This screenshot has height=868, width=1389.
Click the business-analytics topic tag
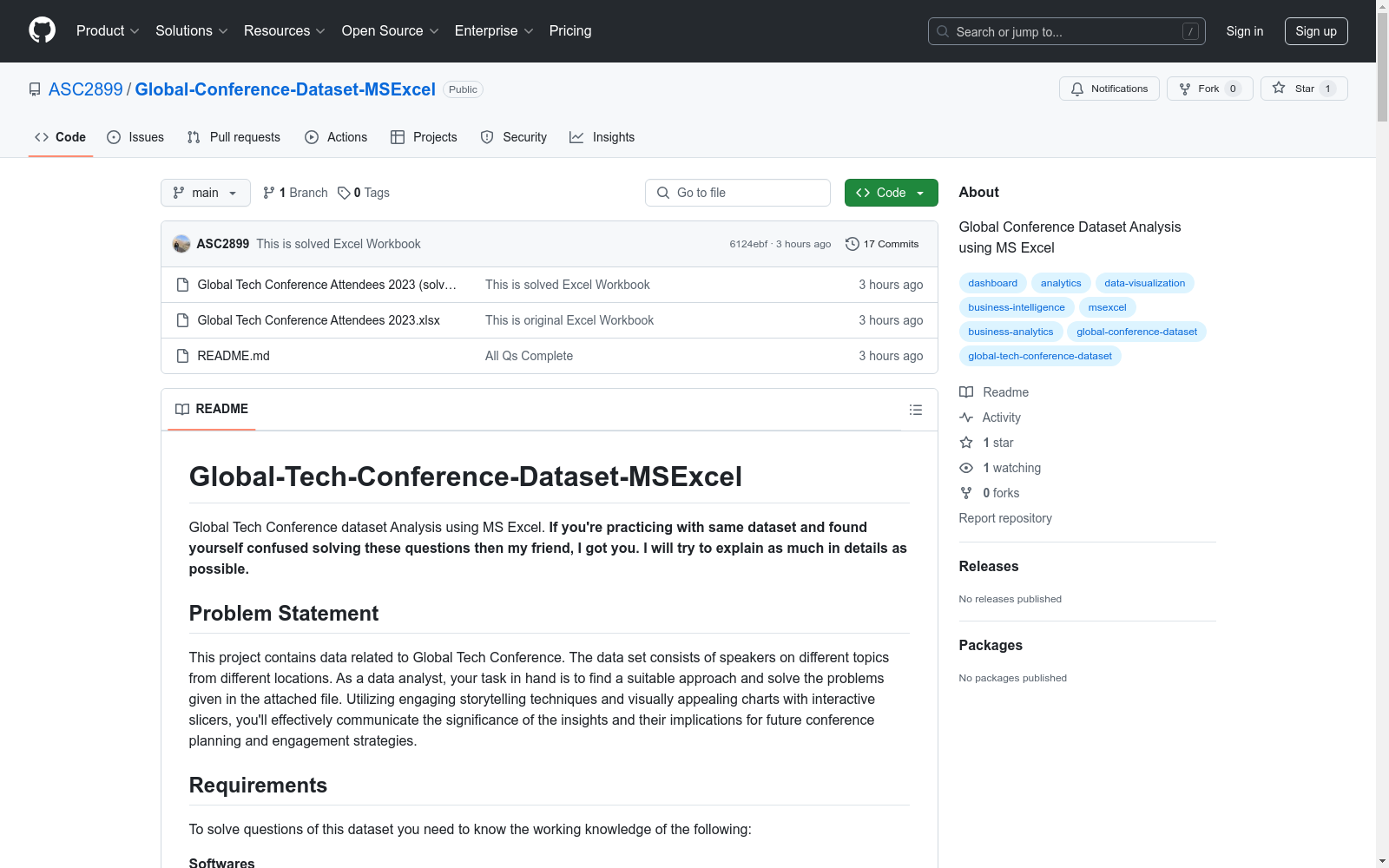point(1010,332)
